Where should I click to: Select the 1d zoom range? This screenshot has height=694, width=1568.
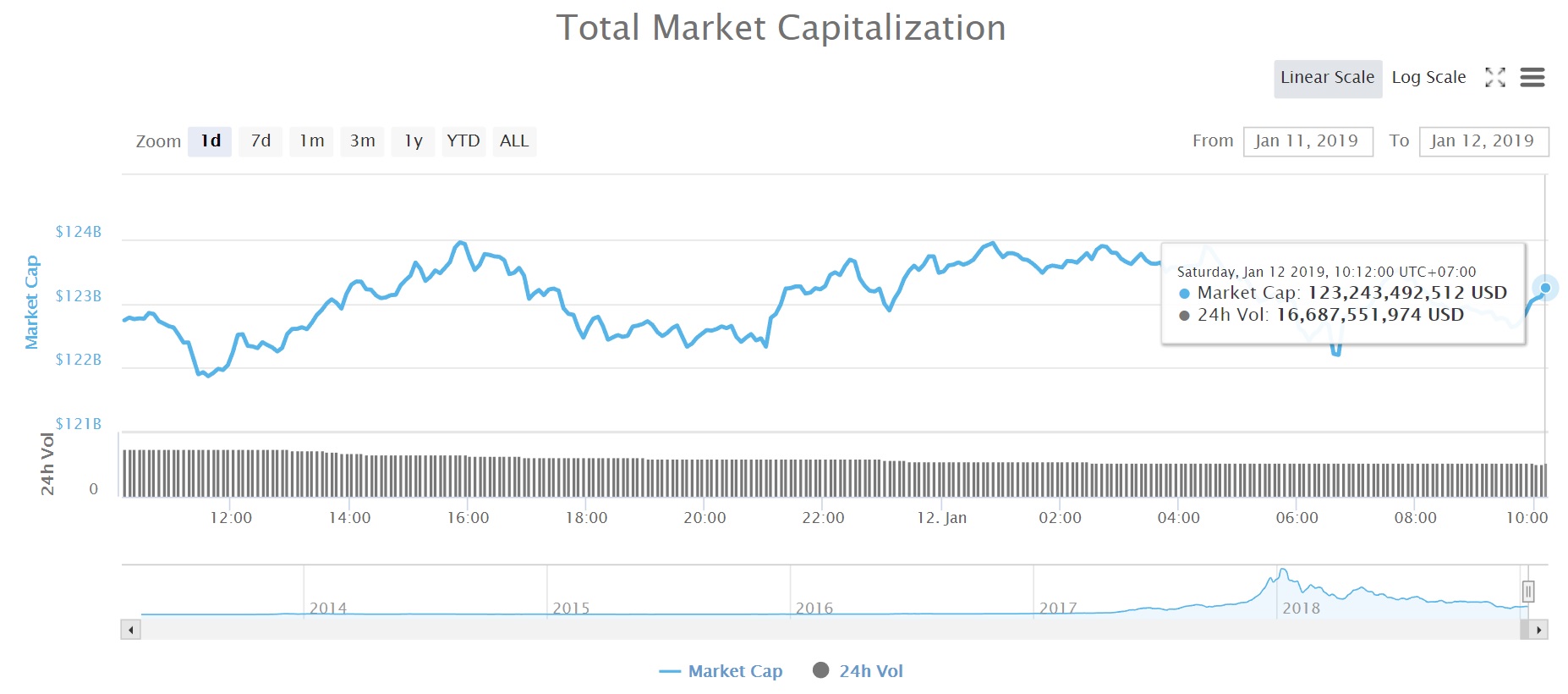(x=210, y=141)
